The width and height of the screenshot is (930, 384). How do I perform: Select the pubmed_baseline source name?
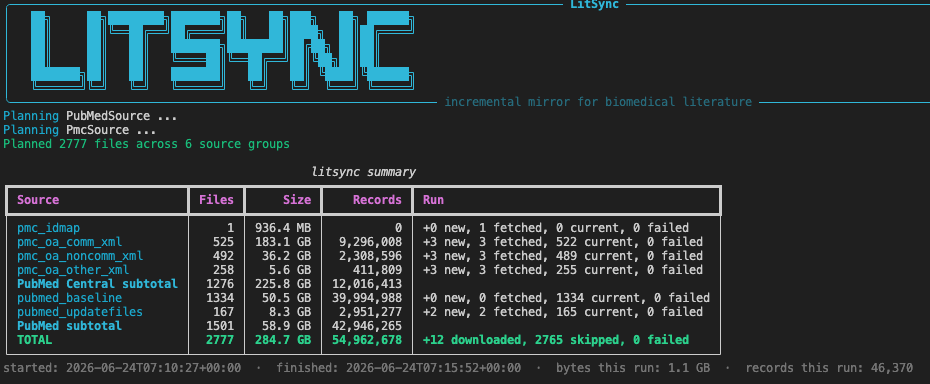click(x=69, y=298)
